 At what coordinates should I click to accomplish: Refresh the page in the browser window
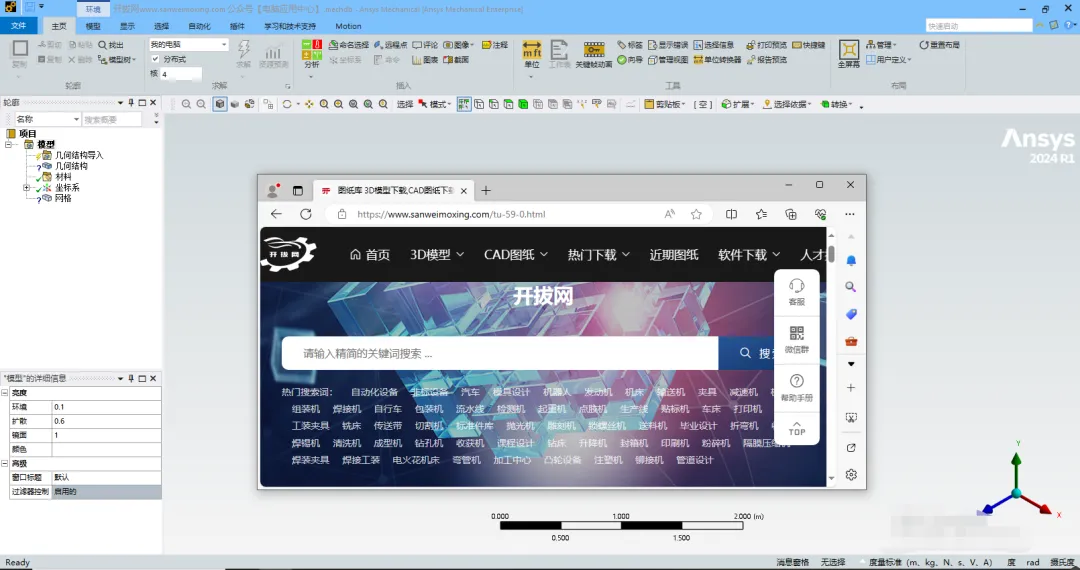click(306, 214)
